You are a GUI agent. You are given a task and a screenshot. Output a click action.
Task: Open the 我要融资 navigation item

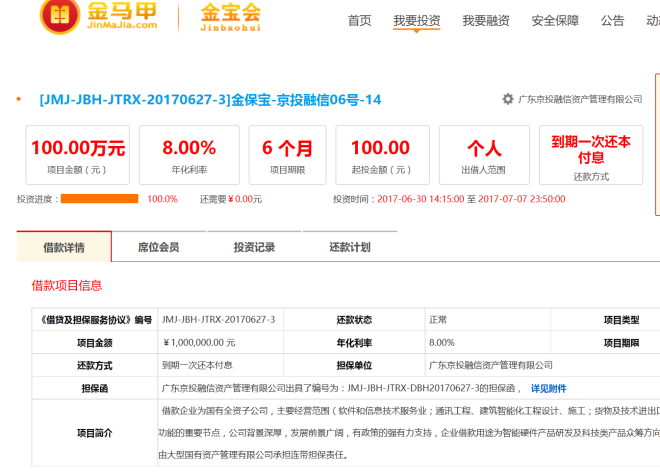pyautogui.click(x=486, y=20)
